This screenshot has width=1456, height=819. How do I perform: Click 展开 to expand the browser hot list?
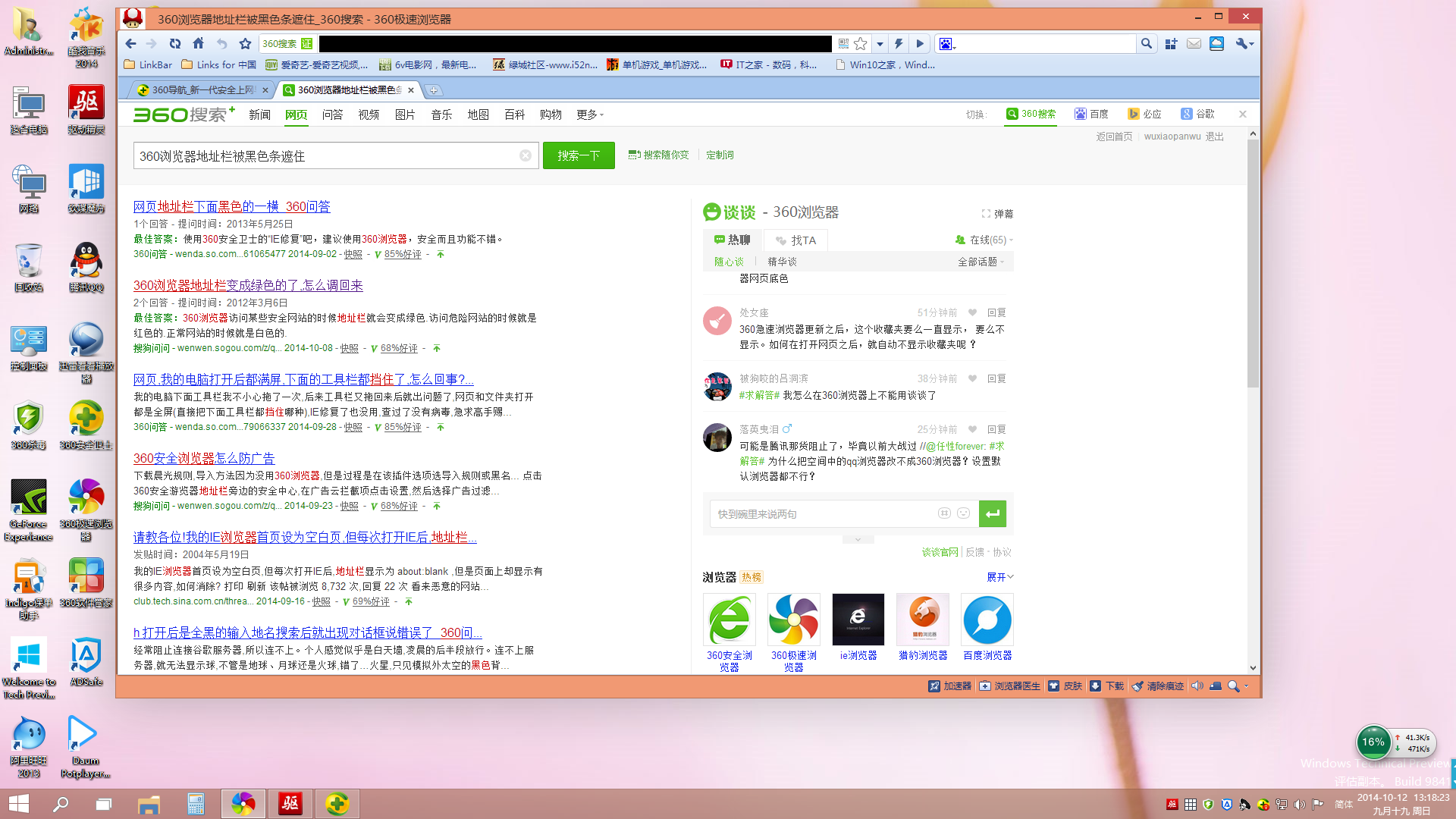click(x=999, y=576)
